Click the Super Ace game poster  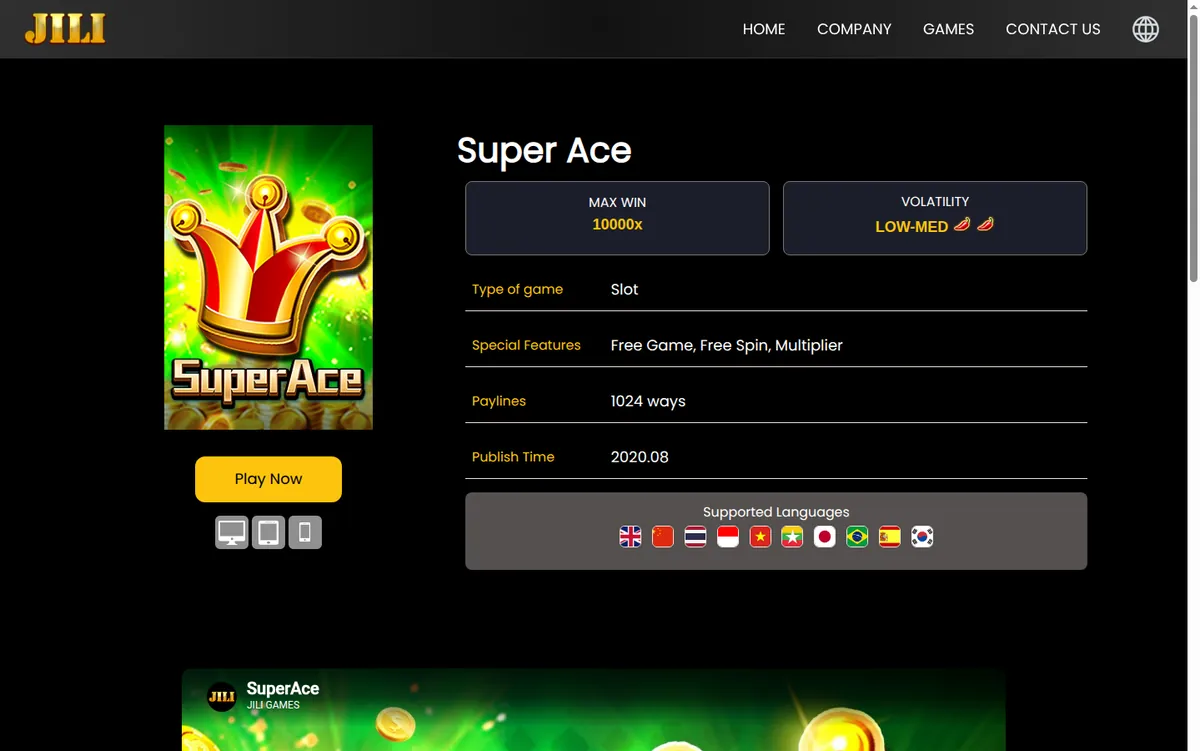coord(268,277)
